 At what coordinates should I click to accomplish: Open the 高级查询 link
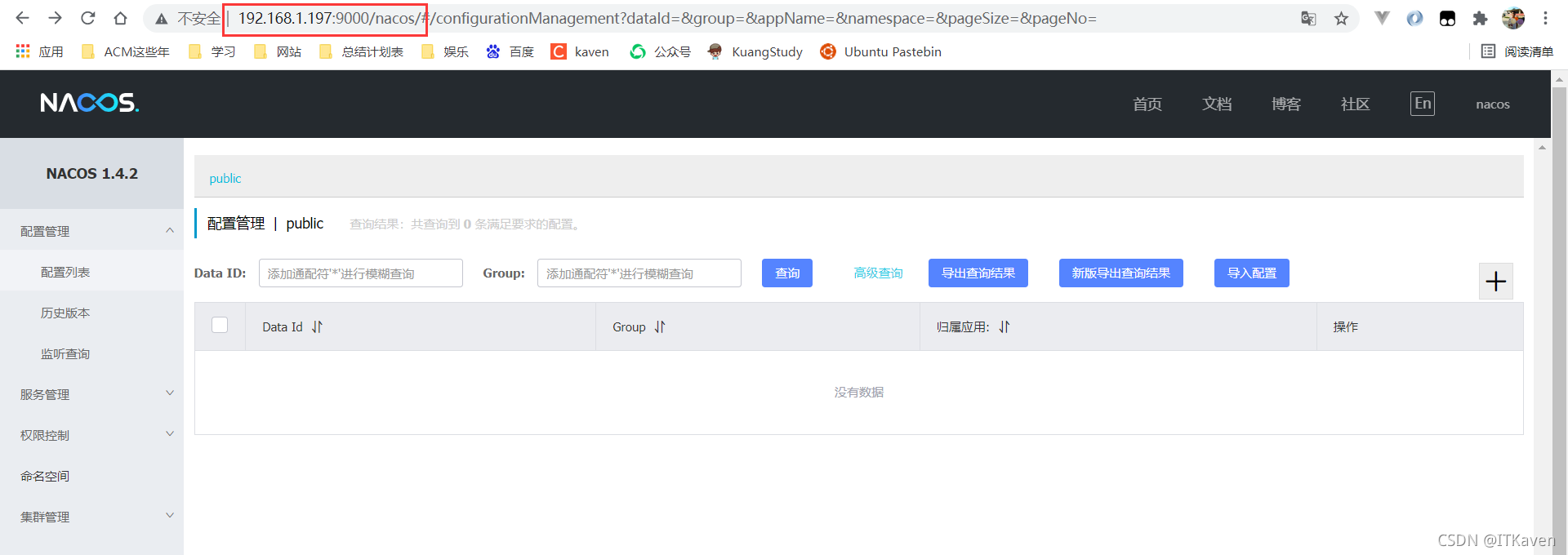tap(879, 273)
